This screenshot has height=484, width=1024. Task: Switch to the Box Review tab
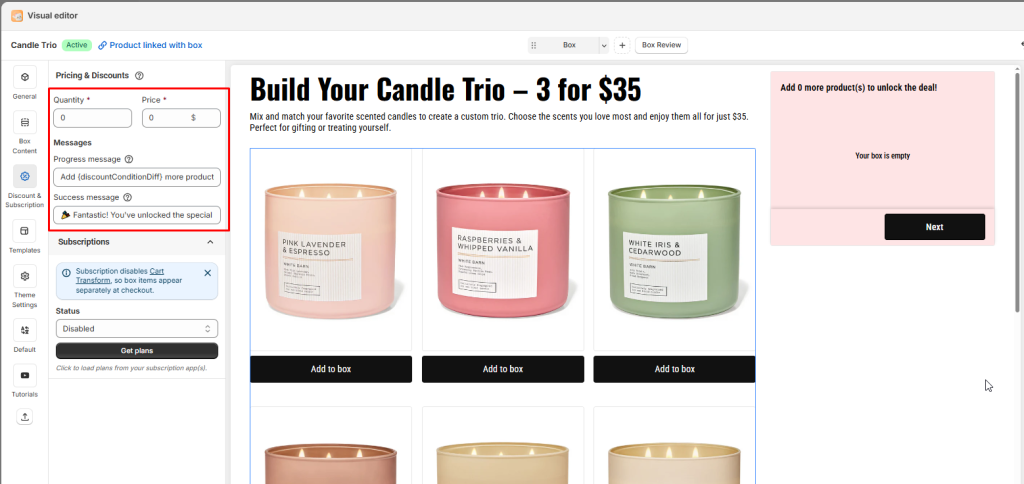[661, 45]
